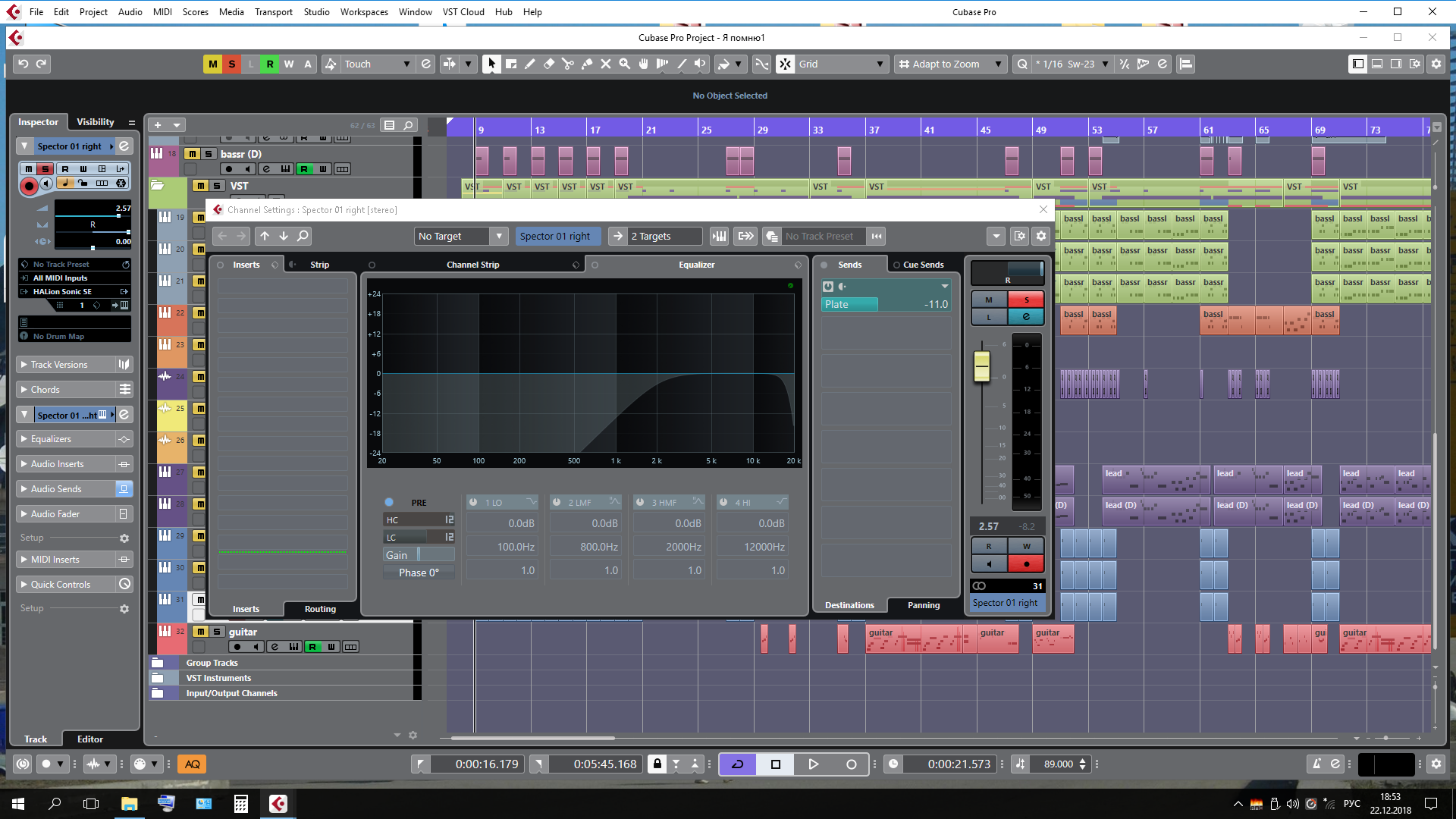Expand the Track Versions inspector section
Viewport: 1456px width, 819px height.
pos(59,365)
